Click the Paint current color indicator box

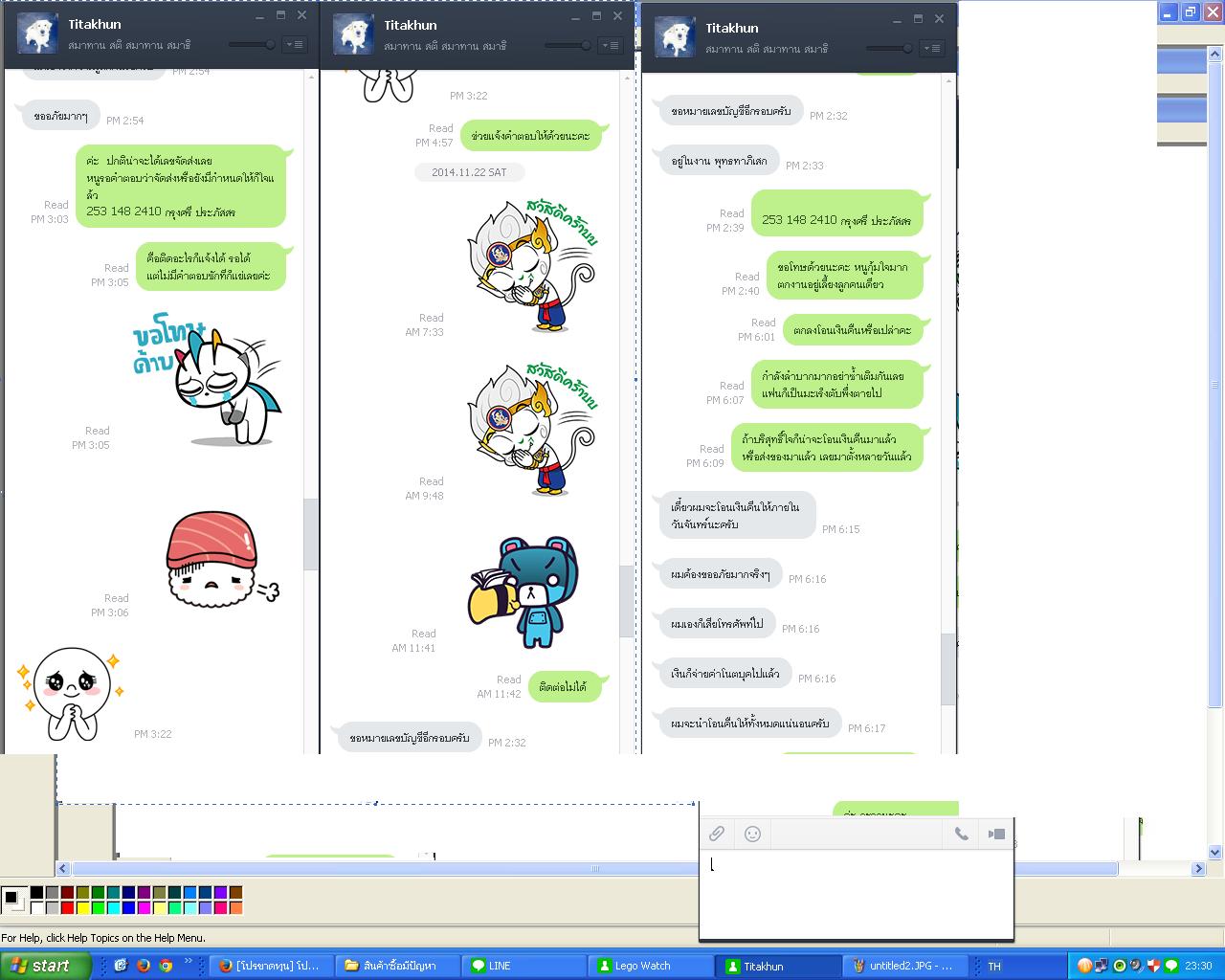[x=13, y=900]
